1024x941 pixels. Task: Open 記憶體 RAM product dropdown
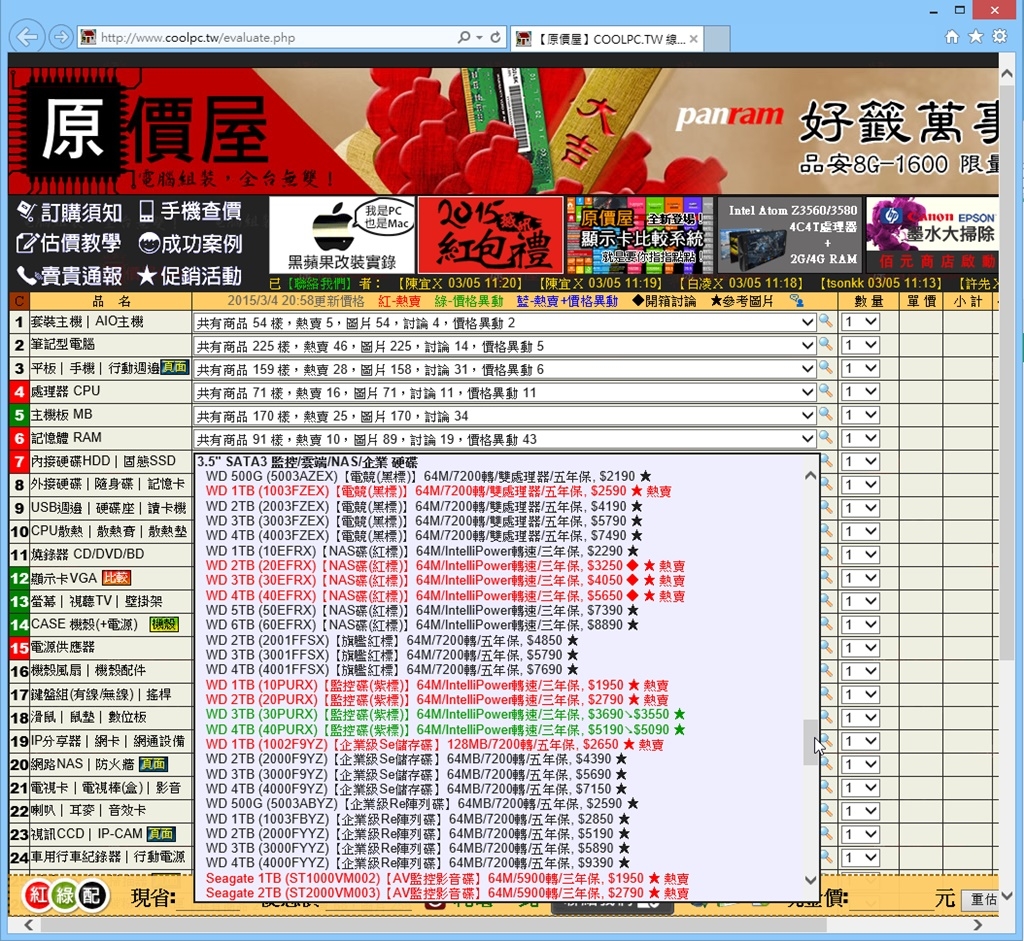tap(504, 439)
